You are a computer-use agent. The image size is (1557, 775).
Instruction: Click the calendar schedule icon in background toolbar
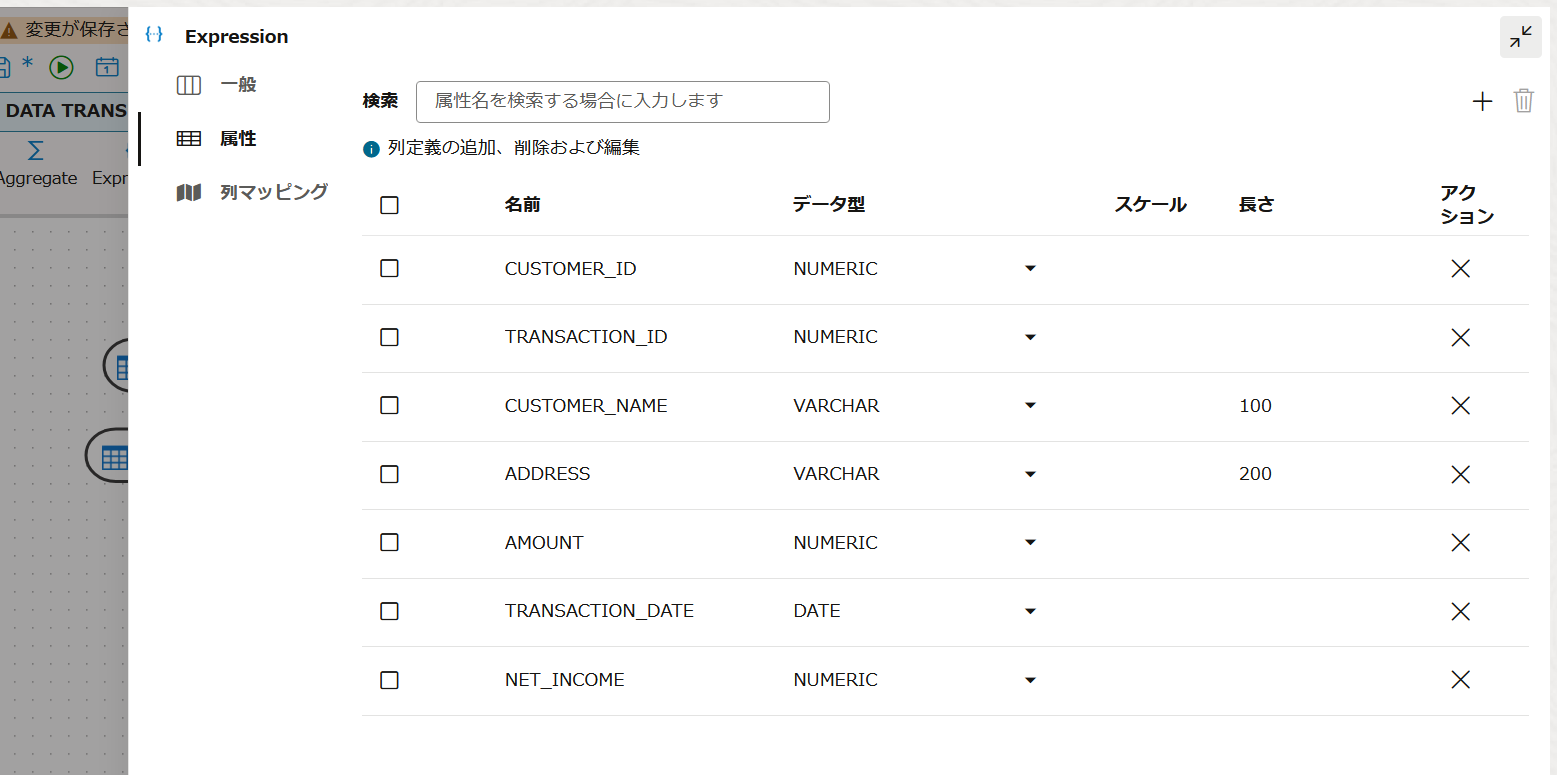107,67
